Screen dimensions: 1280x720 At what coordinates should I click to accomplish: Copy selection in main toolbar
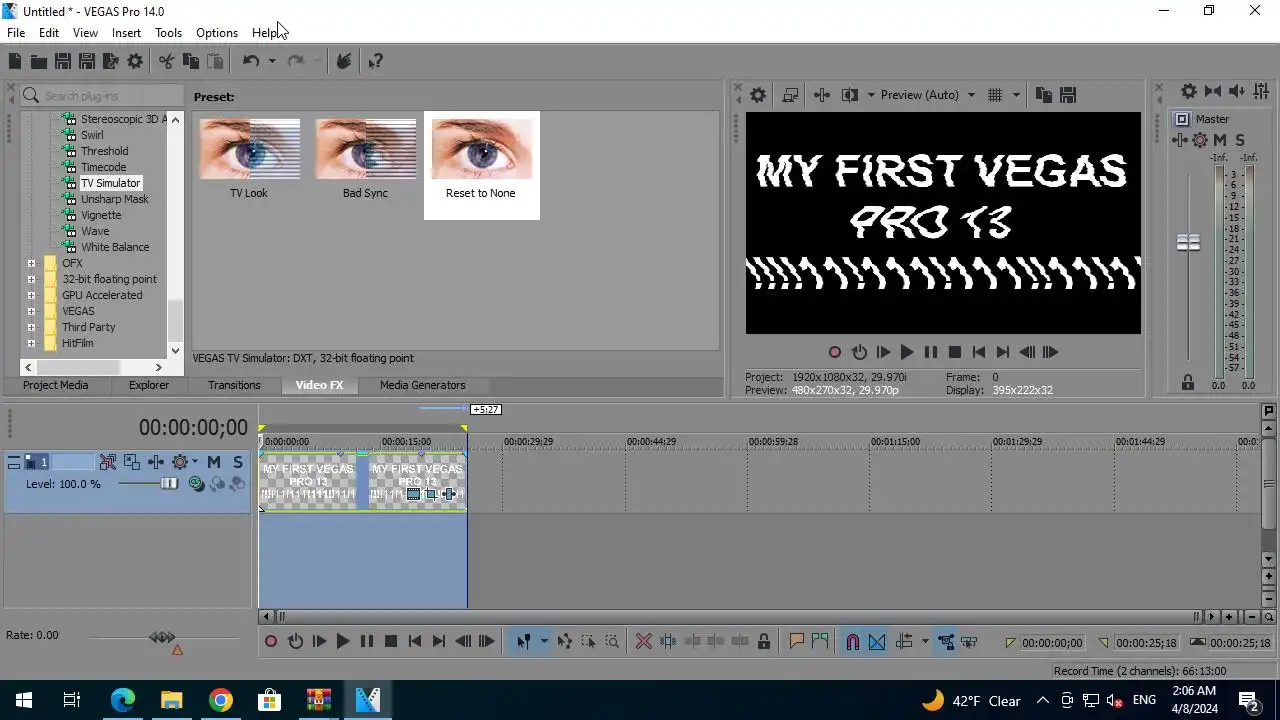[x=190, y=62]
